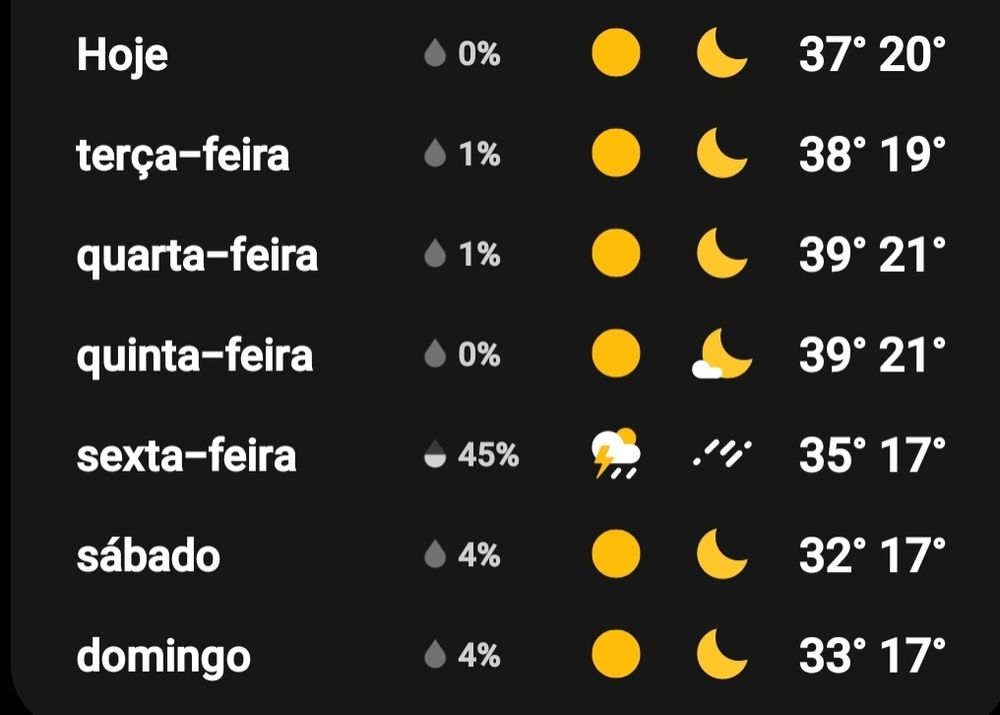Click the 32° 17° temperatures for sábado
This screenshot has height=715, width=1000.
[x=872, y=555]
